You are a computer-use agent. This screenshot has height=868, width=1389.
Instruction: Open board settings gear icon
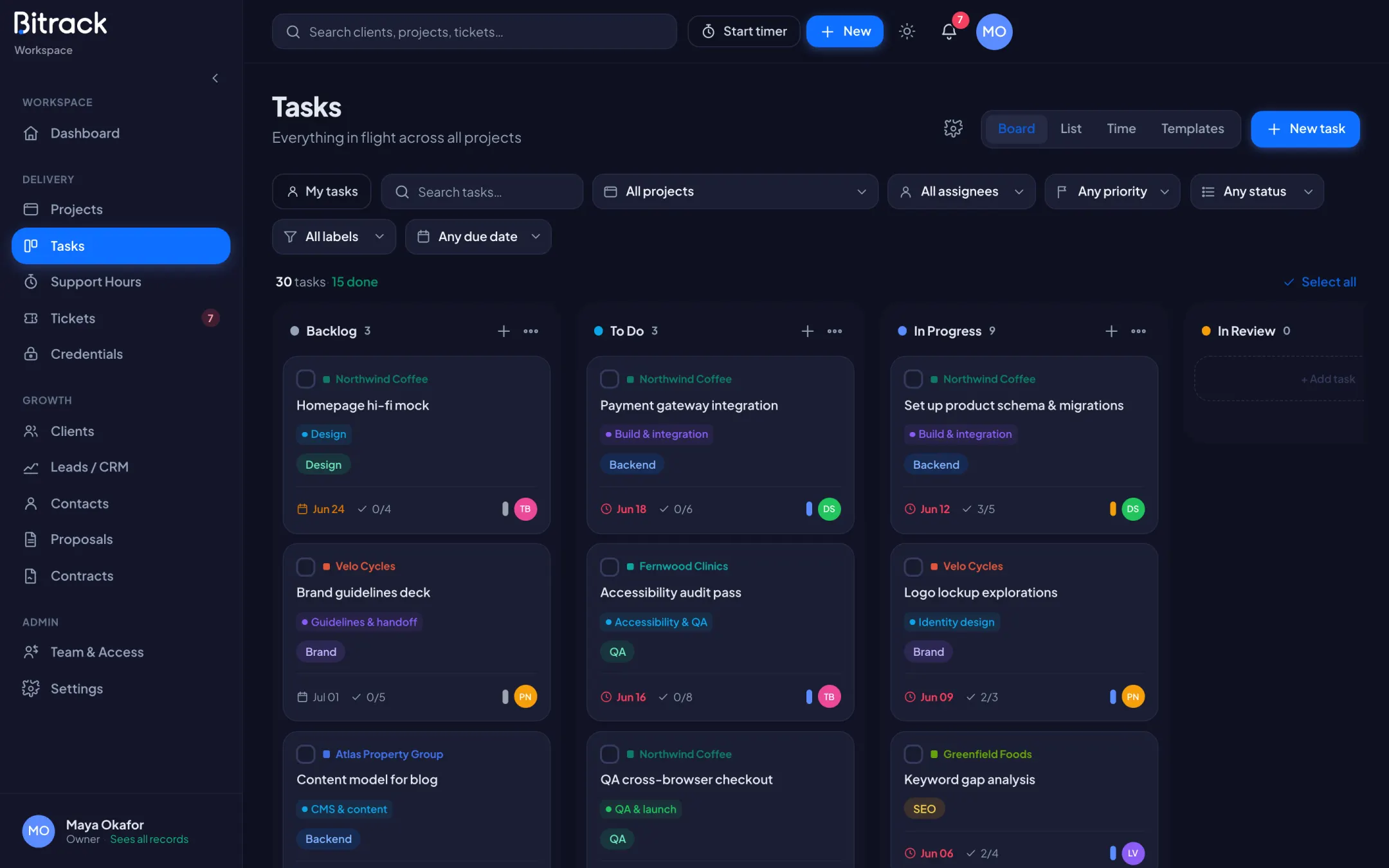(x=953, y=129)
